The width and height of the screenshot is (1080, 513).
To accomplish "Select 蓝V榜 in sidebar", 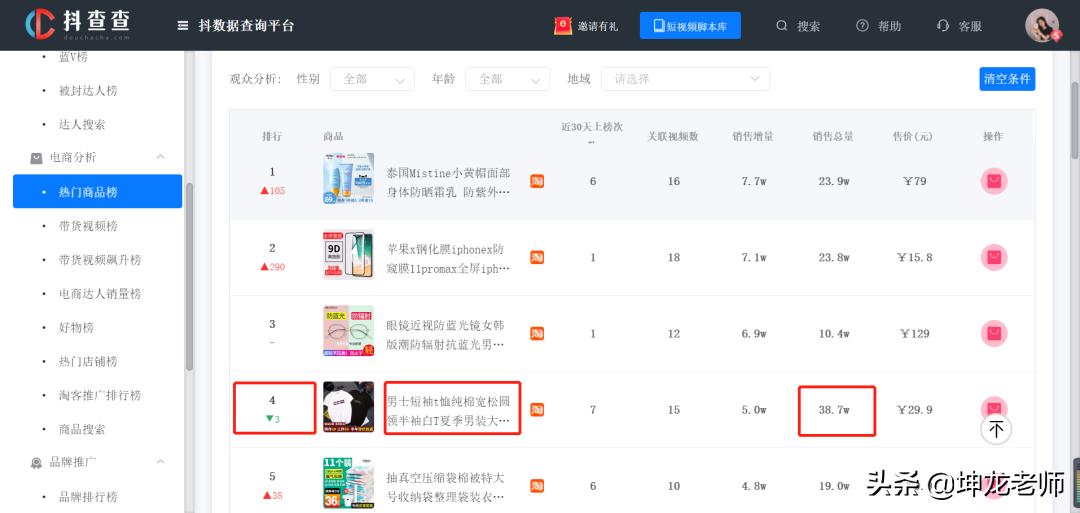I will pyautogui.click(x=74, y=56).
